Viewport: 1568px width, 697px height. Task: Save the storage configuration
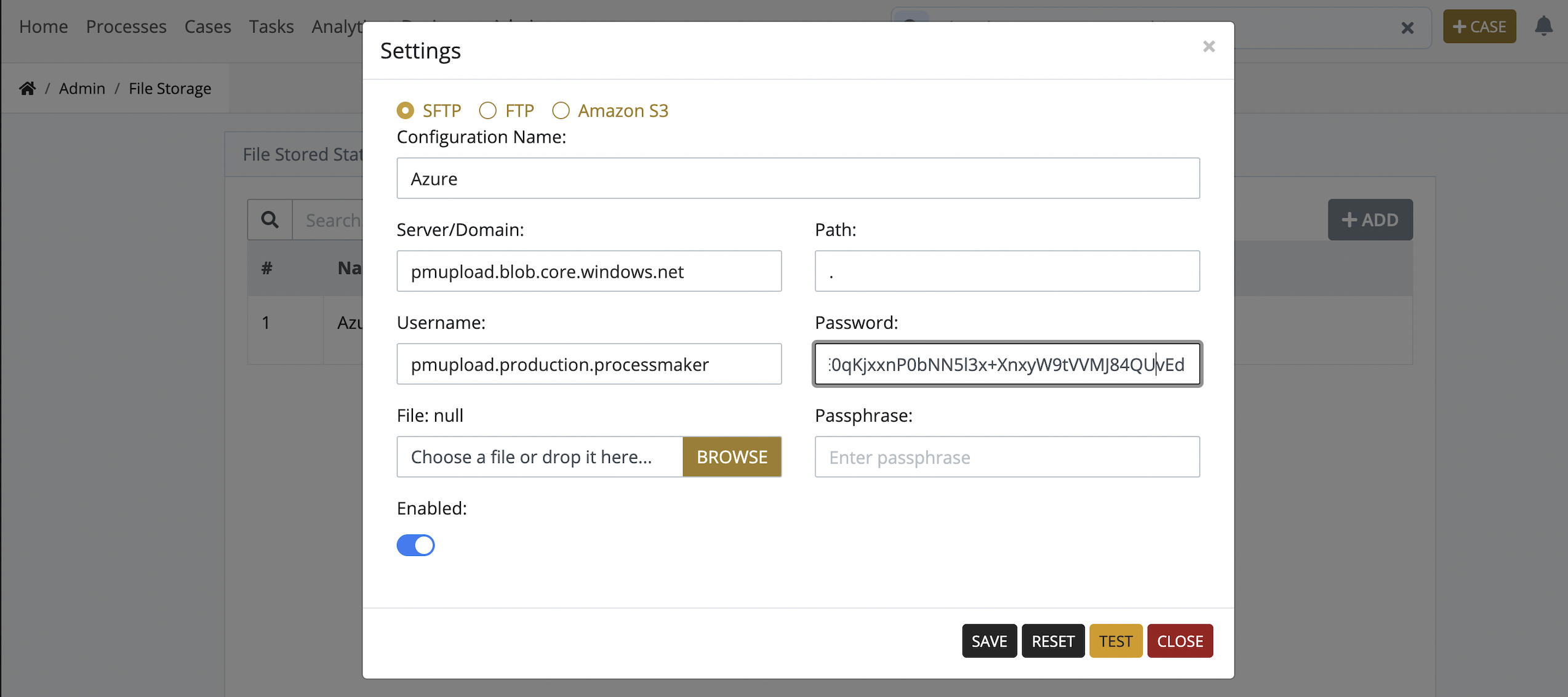pyautogui.click(x=990, y=641)
